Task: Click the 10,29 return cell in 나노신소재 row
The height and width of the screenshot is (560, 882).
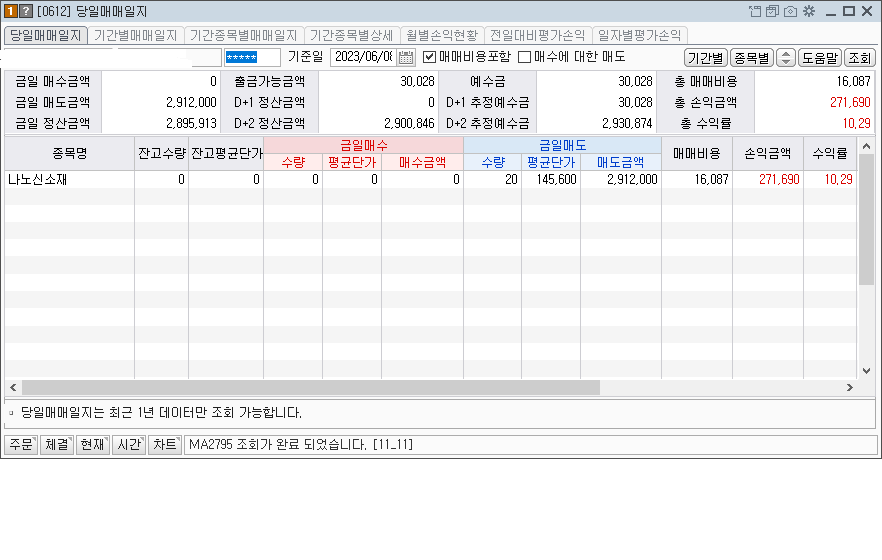Action: pos(830,180)
